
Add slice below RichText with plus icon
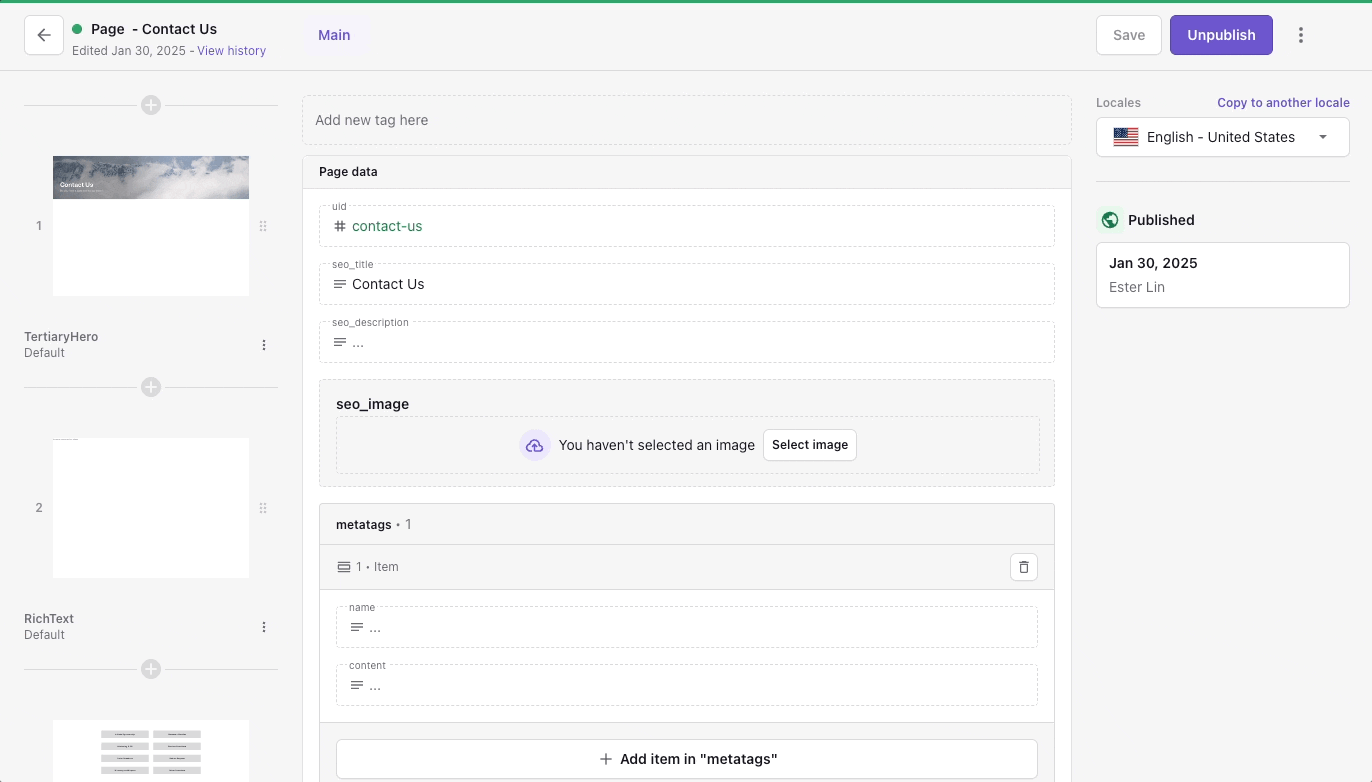click(x=151, y=669)
